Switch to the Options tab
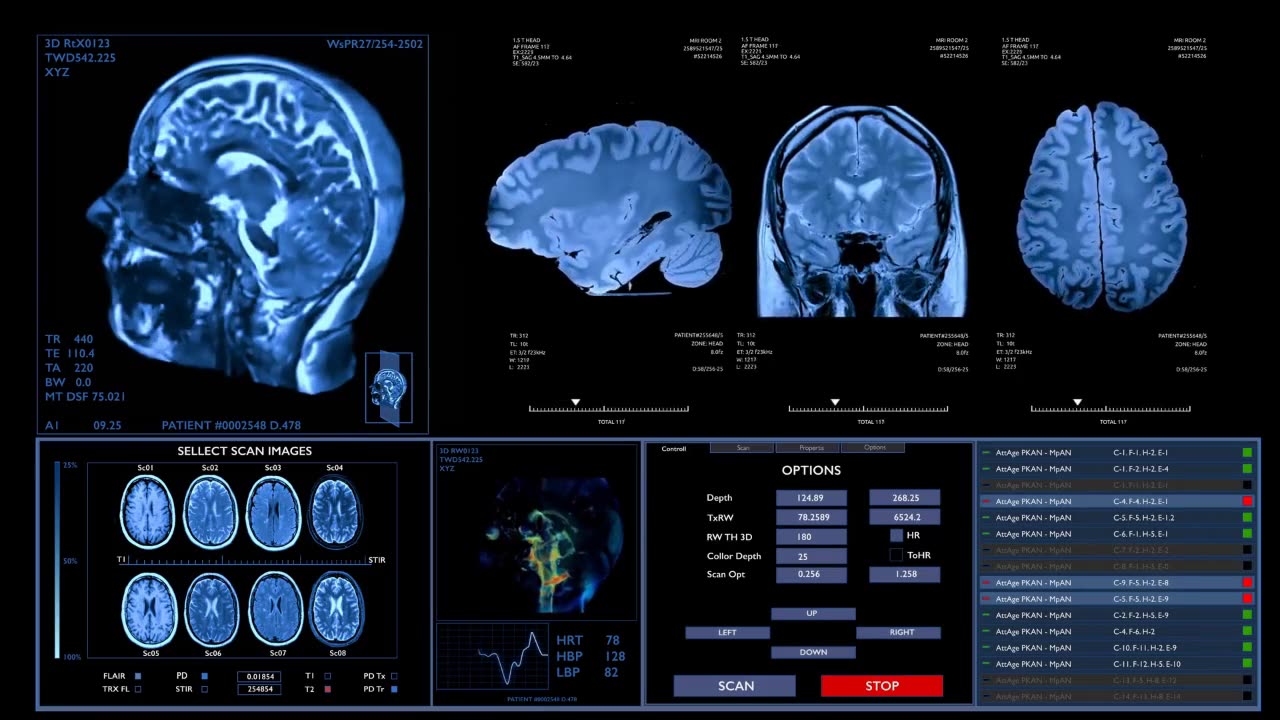Image resolution: width=1280 pixels, height=720 pixels. (873, 448)
